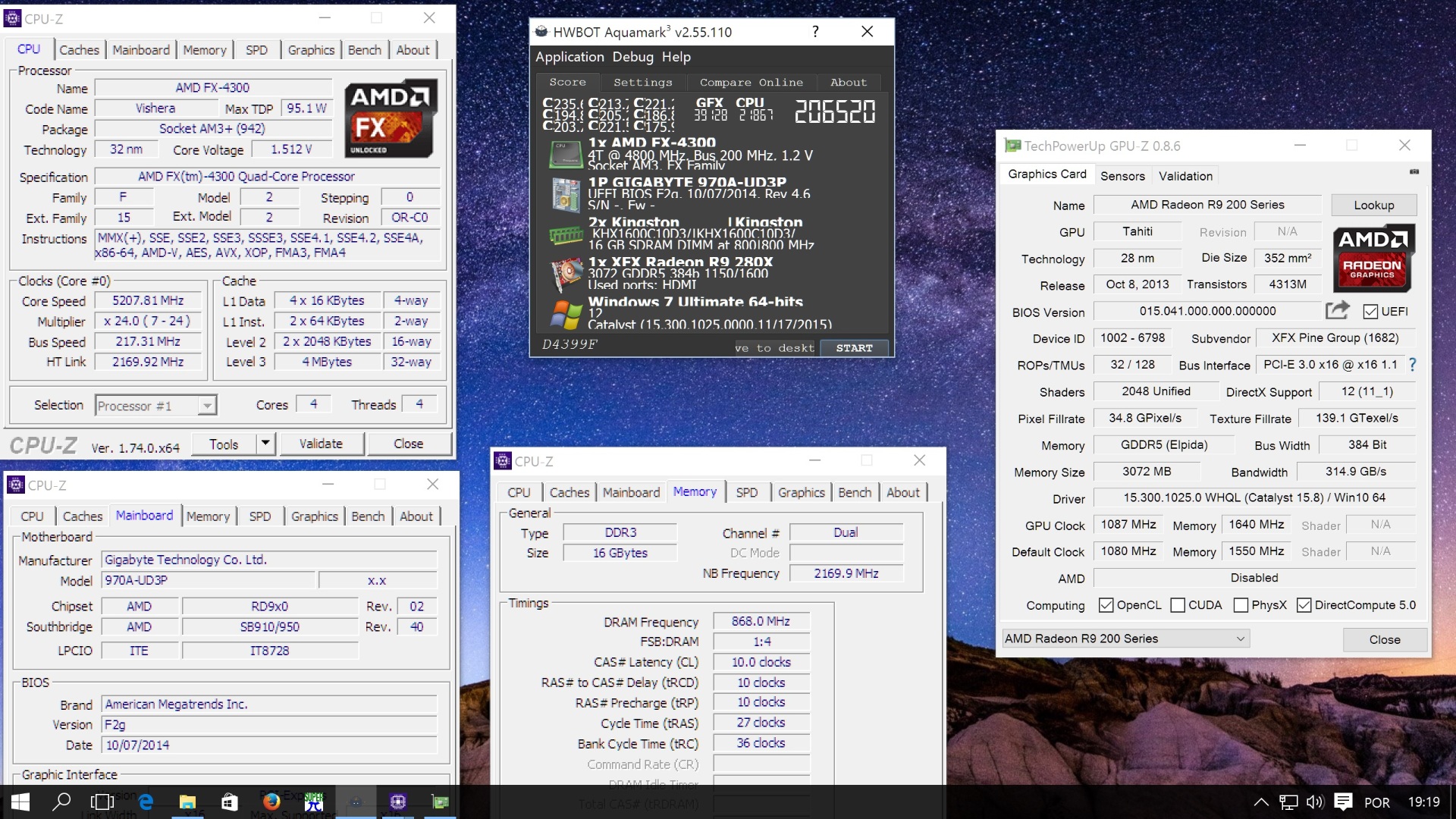Launch Firefox from the taskbar
The width and height of the screenshot is (1456, 819).
coord(271,802)
